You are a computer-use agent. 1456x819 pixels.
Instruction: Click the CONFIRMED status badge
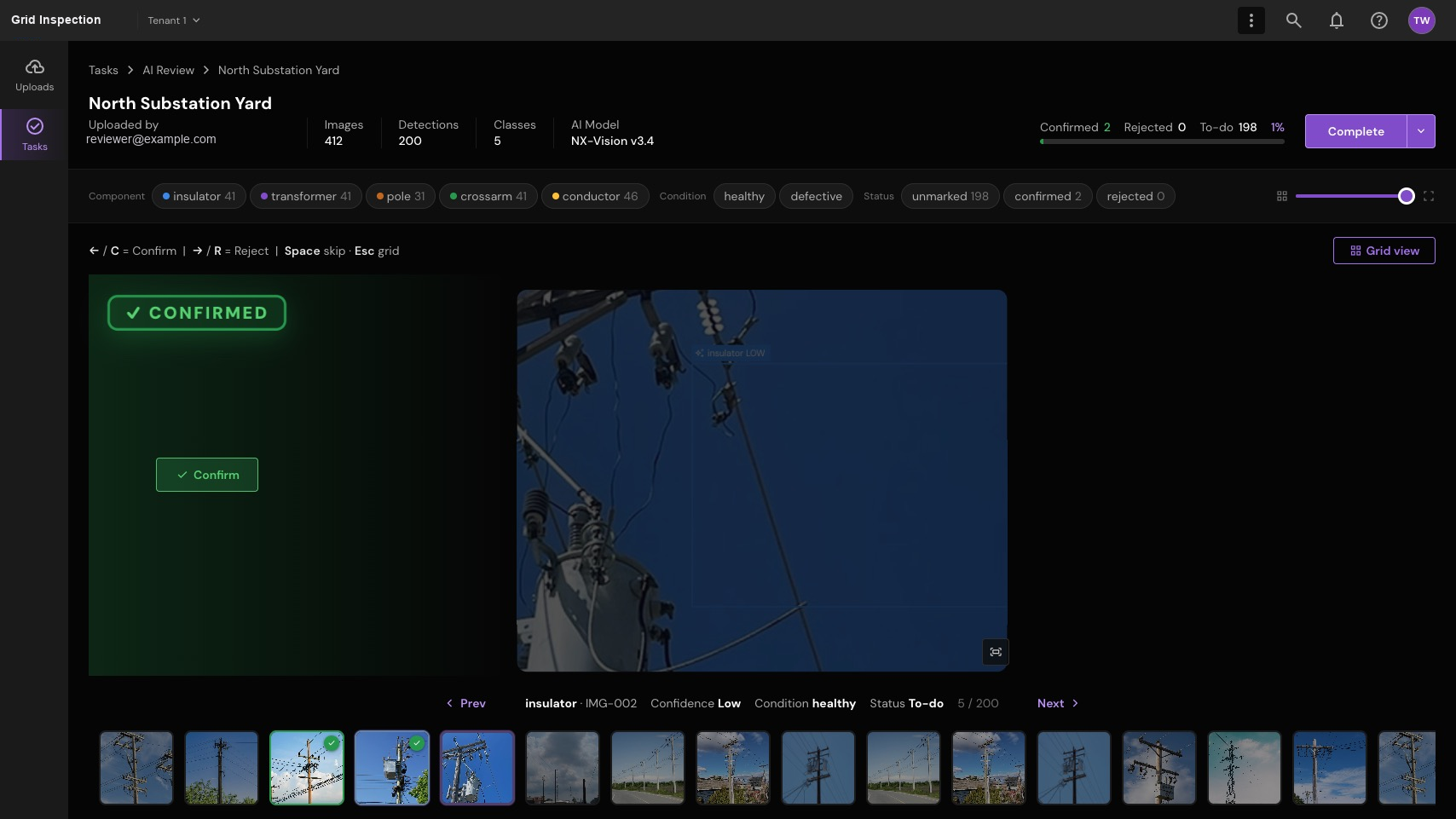197,313
